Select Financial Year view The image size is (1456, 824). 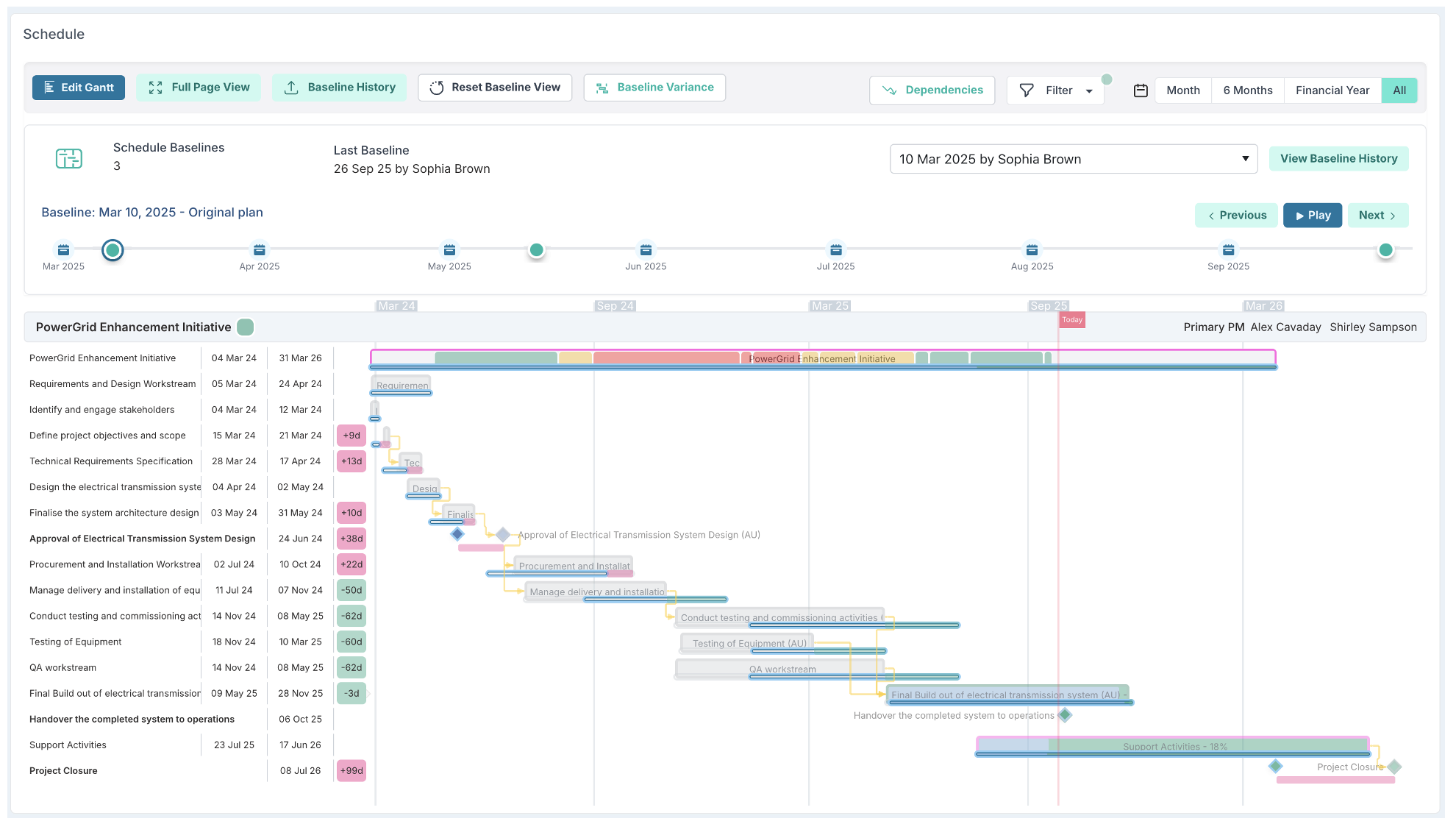(1332, 90)
